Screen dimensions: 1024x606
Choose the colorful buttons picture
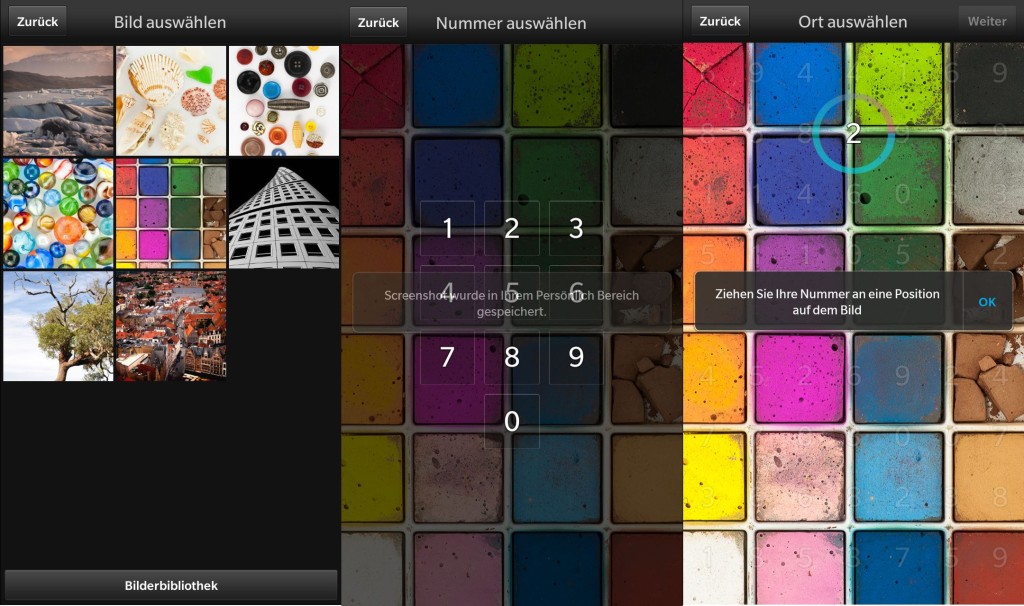click(x=283, y=101)
